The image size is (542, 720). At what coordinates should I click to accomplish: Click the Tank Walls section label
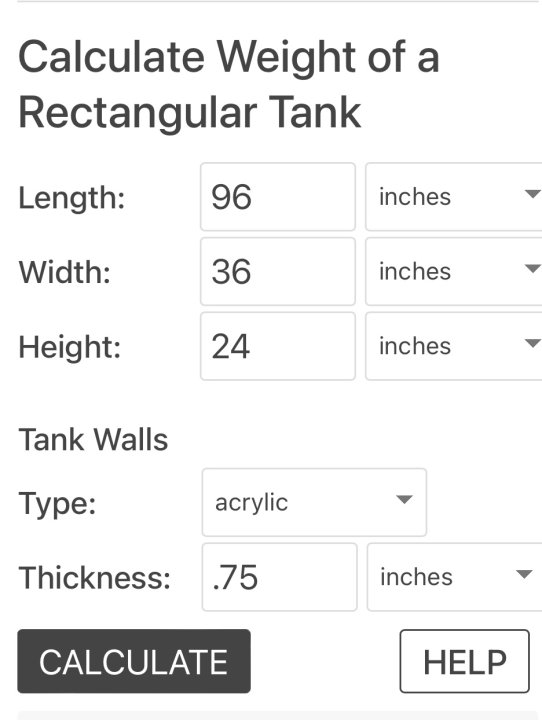tap(93, 439)
